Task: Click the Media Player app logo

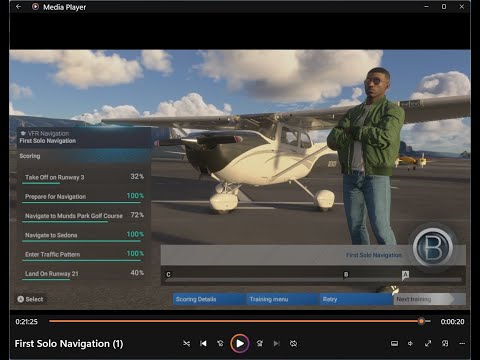Action: tap(35, 7)
